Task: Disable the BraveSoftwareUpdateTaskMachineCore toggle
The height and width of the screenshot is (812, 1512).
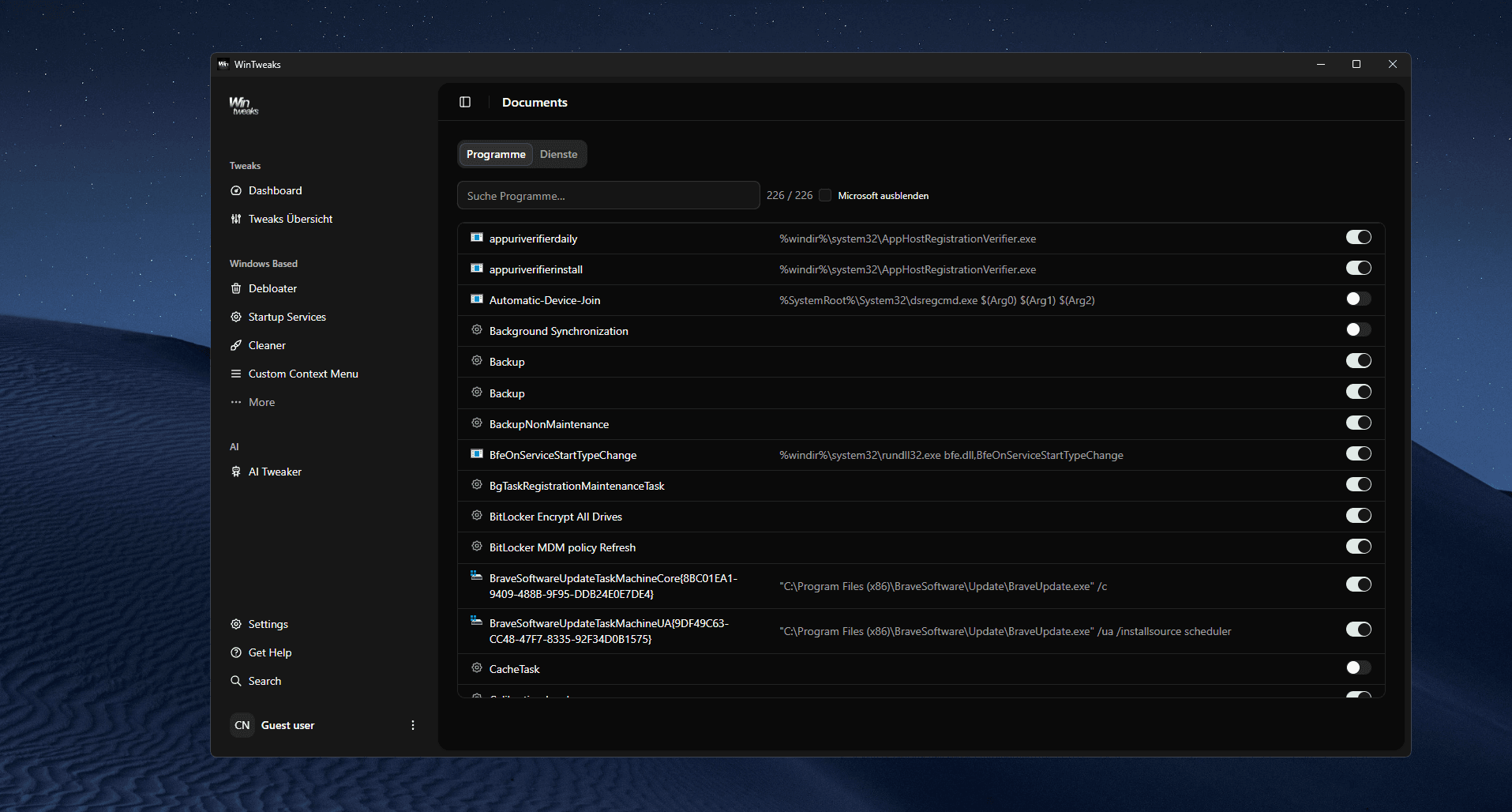Action: pos(1358,584)
